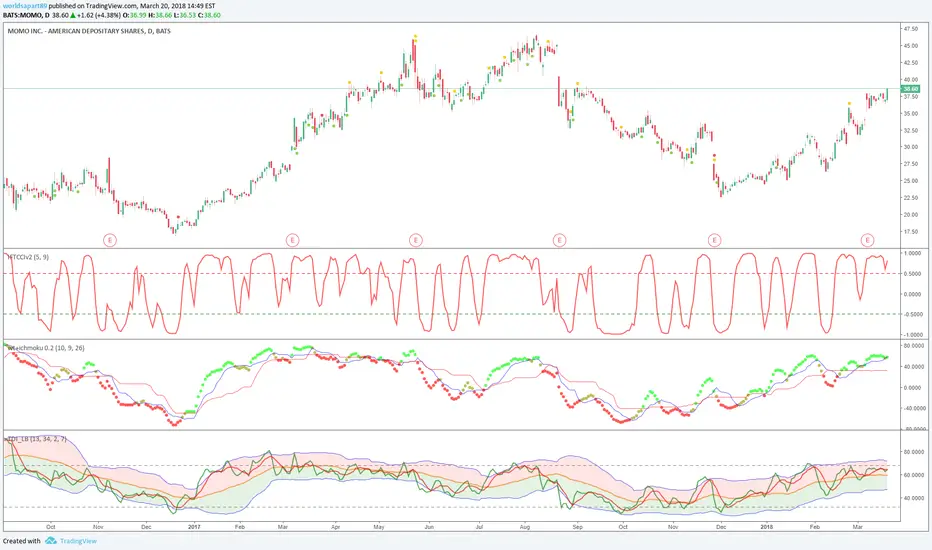932x550 pixels.
Task: Click the earnings E marker in March 2017
Action: (x=292, y=240)
